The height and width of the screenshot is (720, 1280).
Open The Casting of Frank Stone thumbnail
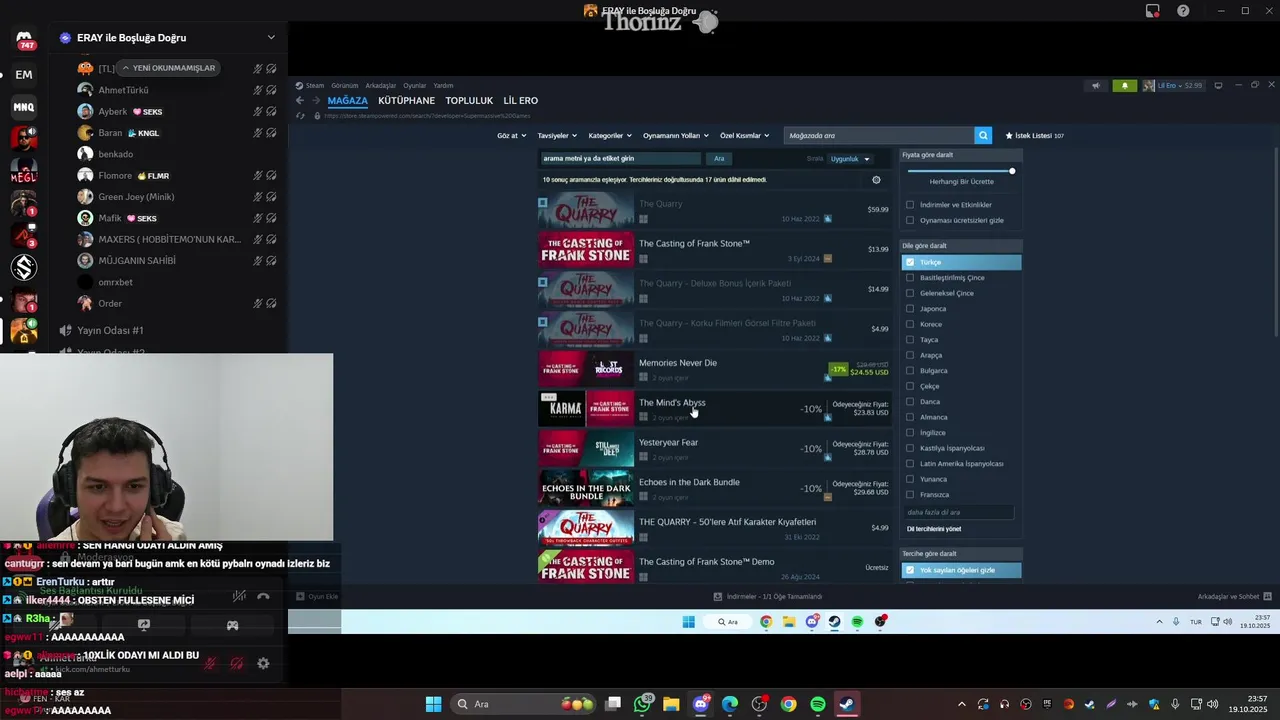coord(586,249)
